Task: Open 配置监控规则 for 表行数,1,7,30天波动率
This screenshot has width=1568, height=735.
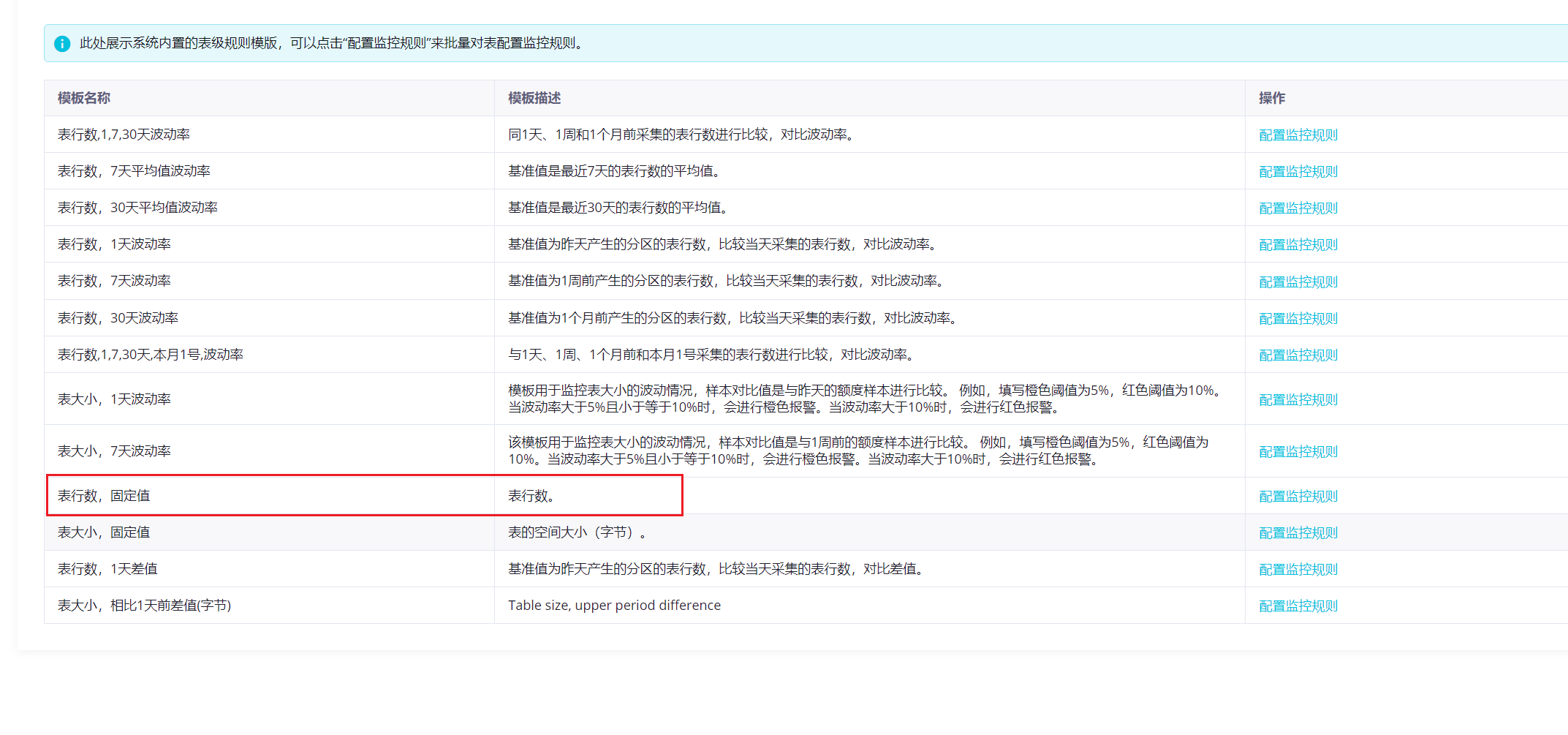Action: (x=1298, y=135)
